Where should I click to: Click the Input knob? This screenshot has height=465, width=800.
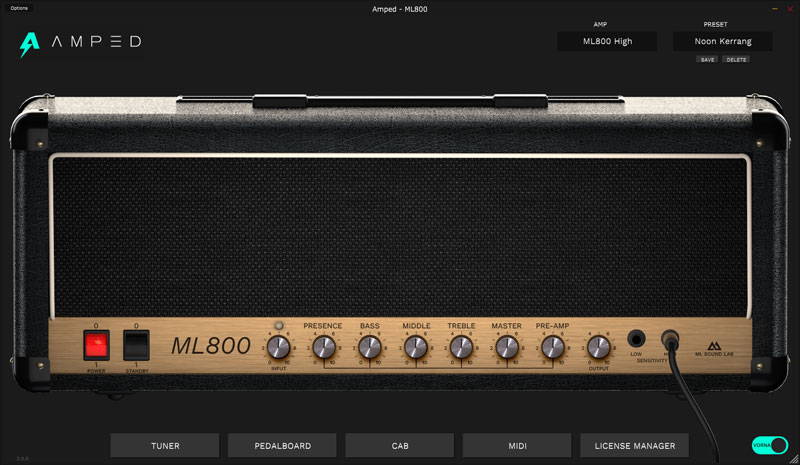pos(279,348)
